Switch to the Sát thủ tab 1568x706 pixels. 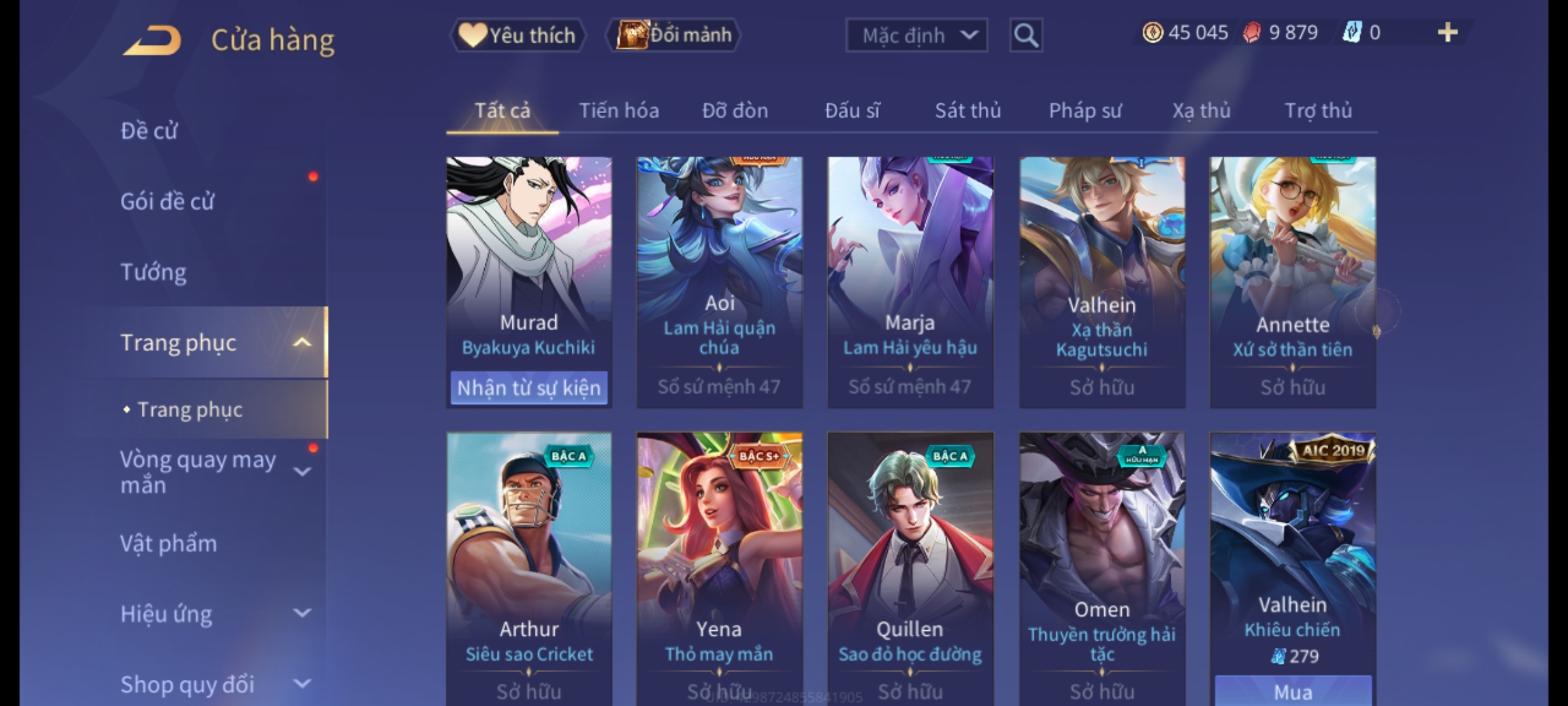968,110
